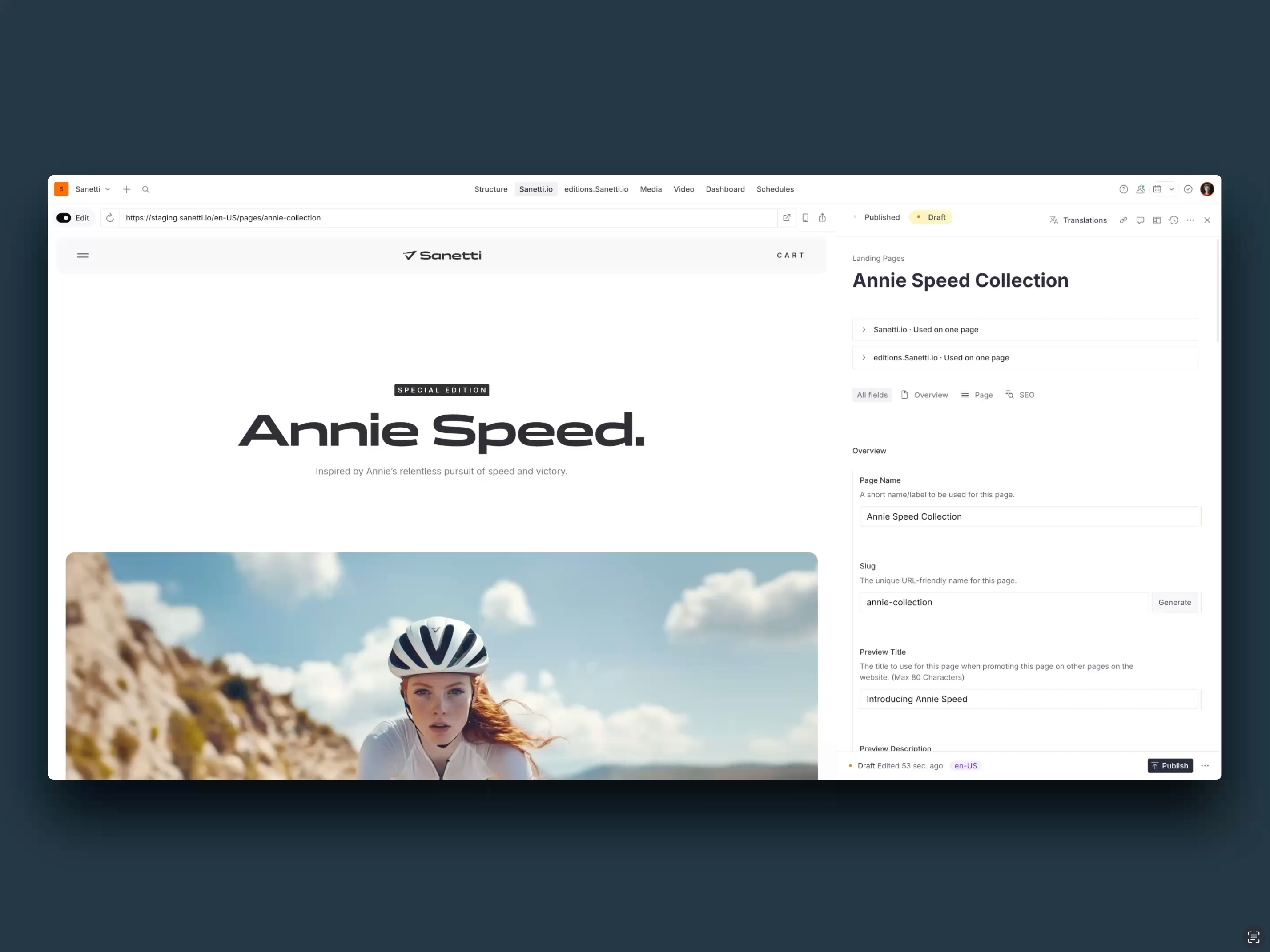1270x952 pixels.
Task: Open the Translations menu
Action: point(1077,220)
